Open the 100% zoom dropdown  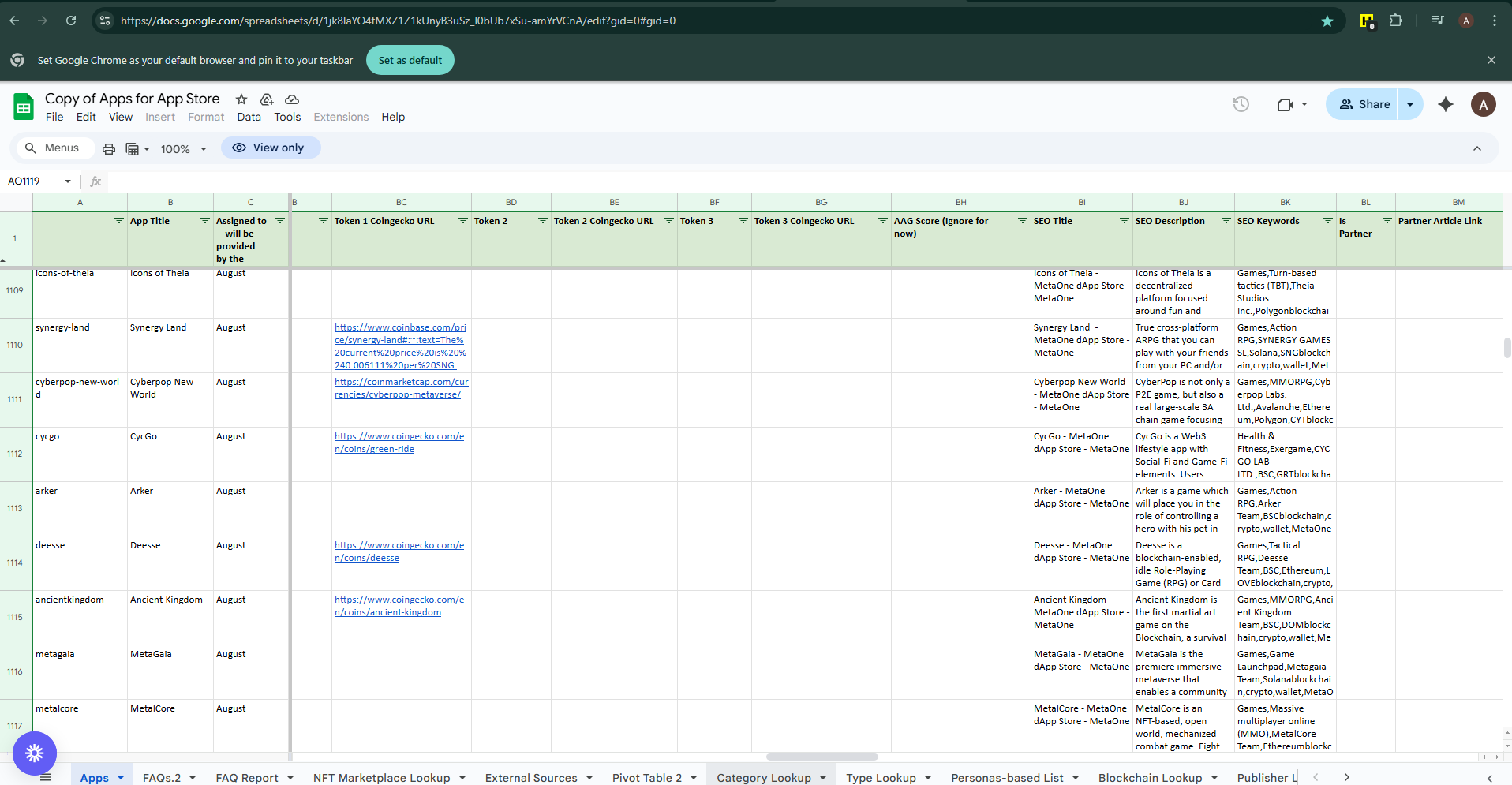[183, 149]
